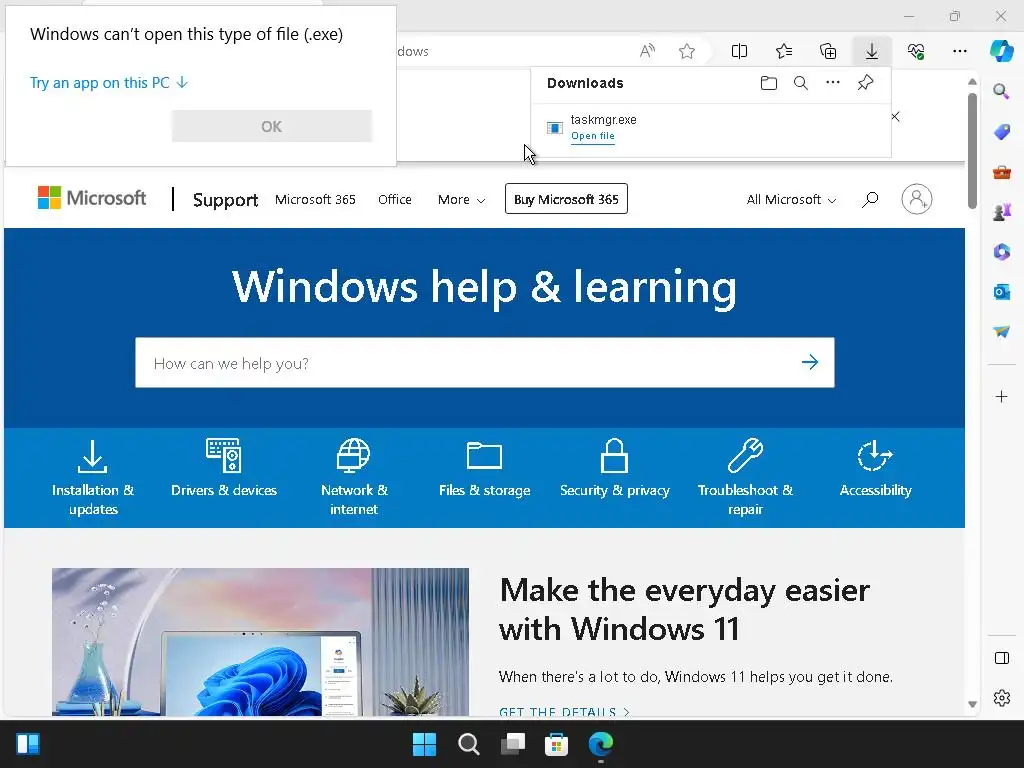Click scrollbar up arrow
Viewport: 1024px width, 768px height.
pos(972,82)
